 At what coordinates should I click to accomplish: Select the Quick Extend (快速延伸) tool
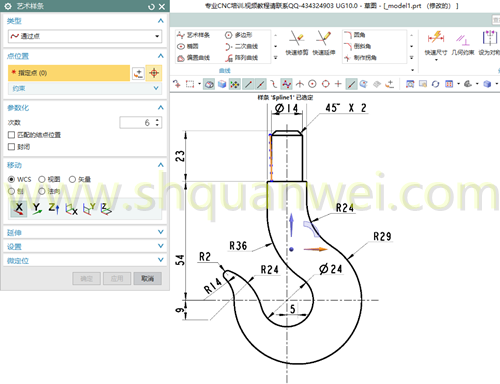point(324,43)
